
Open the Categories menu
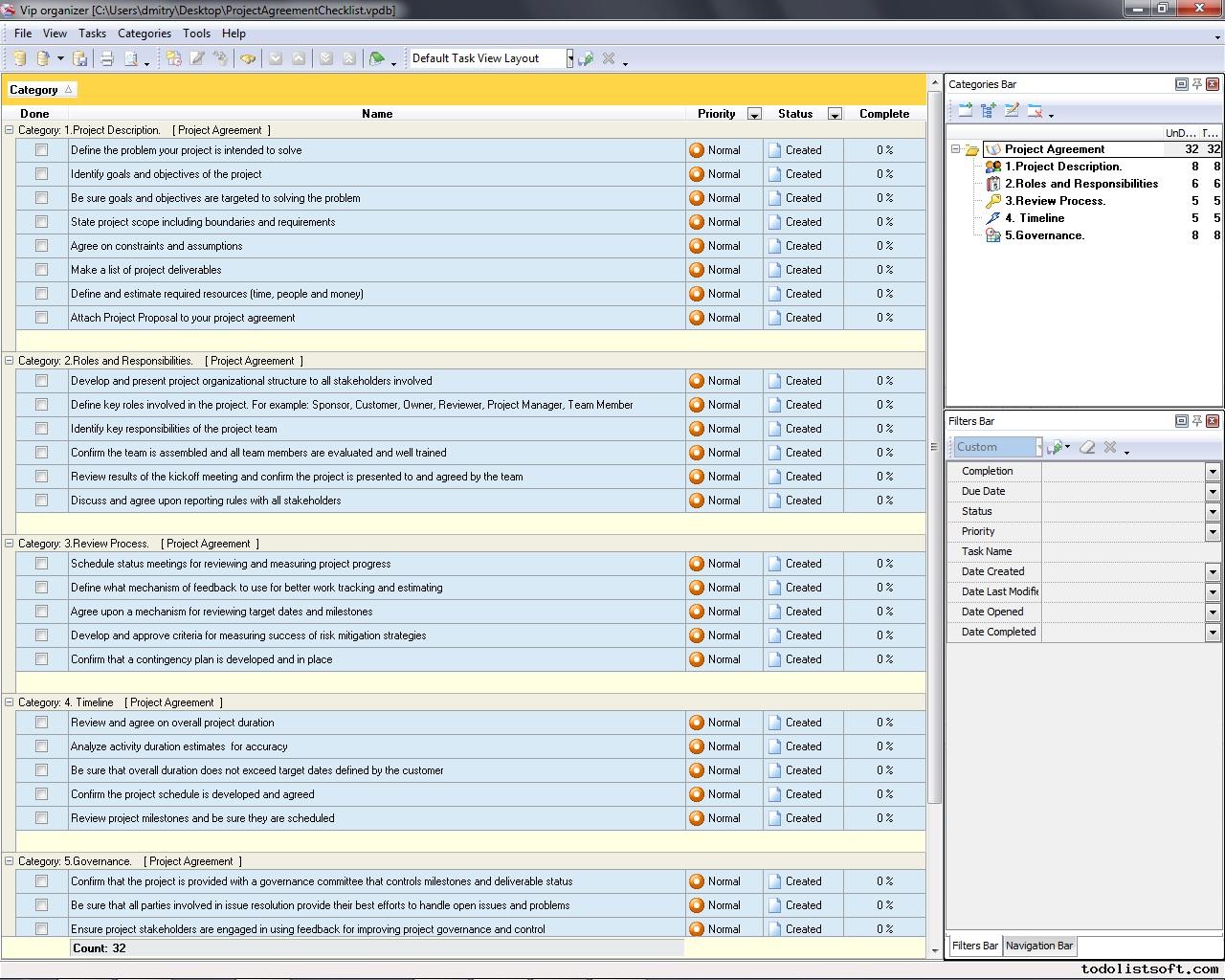tap(144, 33)
